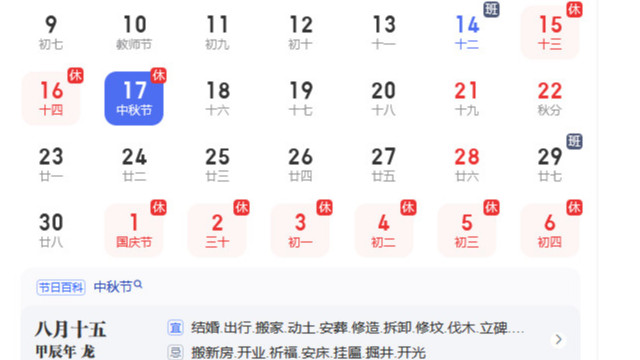Select holiday date 6 labeled 初四
This screenshot has height=360, width=640.
(x=550, y=231)
